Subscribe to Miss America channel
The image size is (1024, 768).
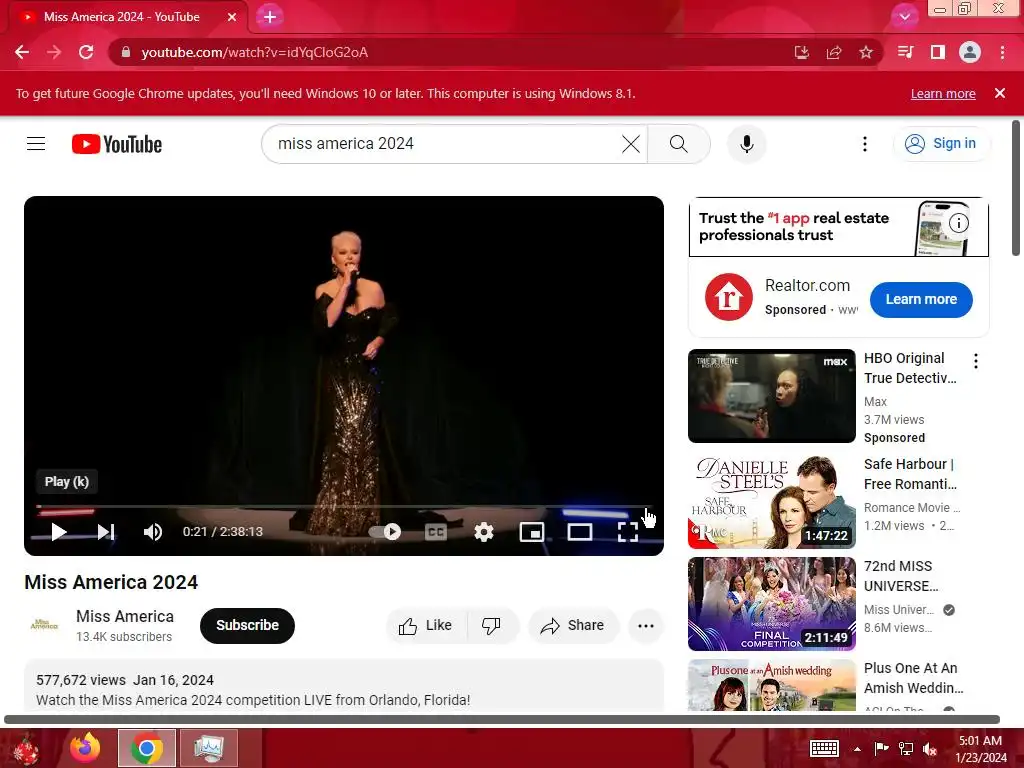pyautogui.click(x=248, y=626)
